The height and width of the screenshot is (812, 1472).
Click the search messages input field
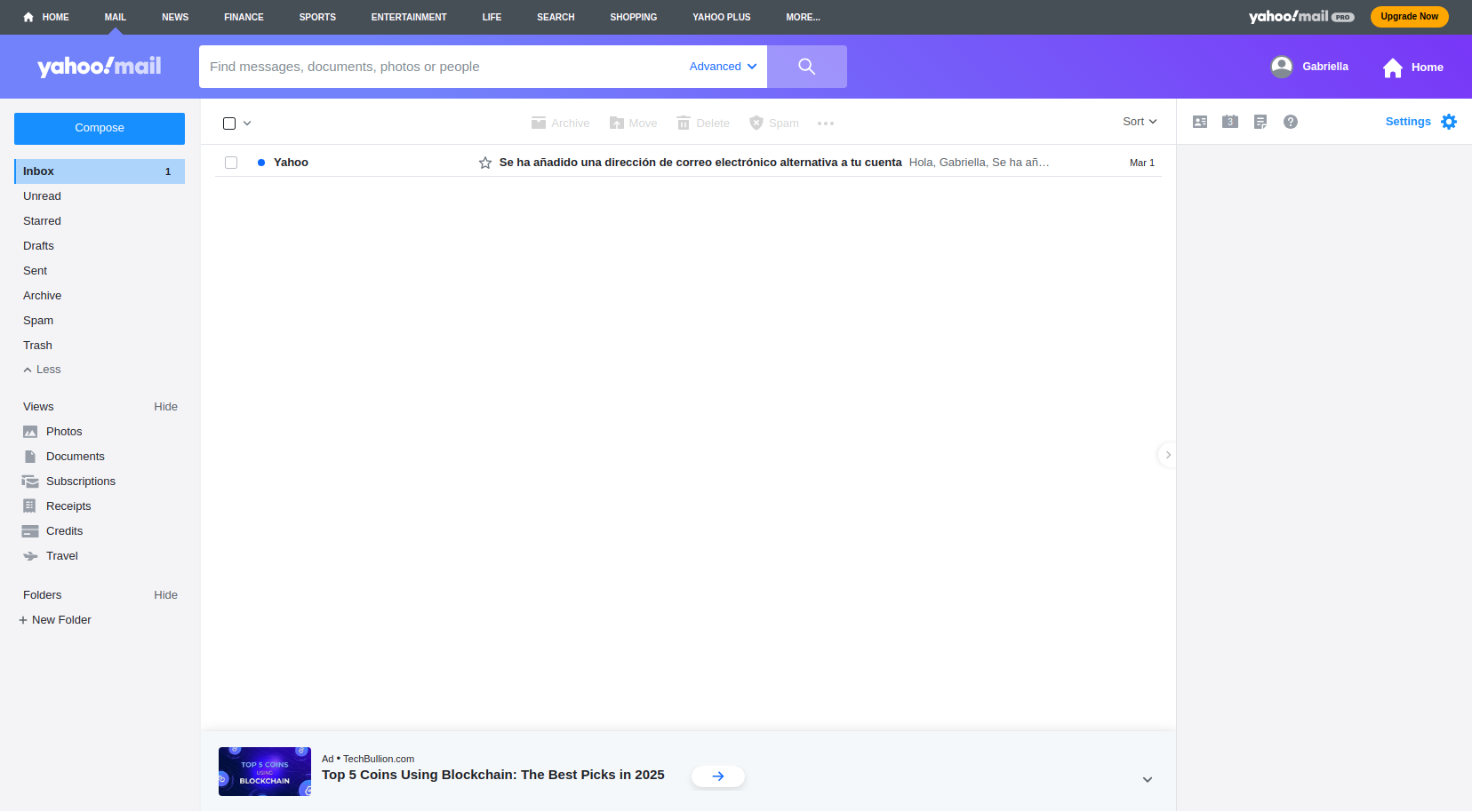pyautogui.click(x=440, y=67)
